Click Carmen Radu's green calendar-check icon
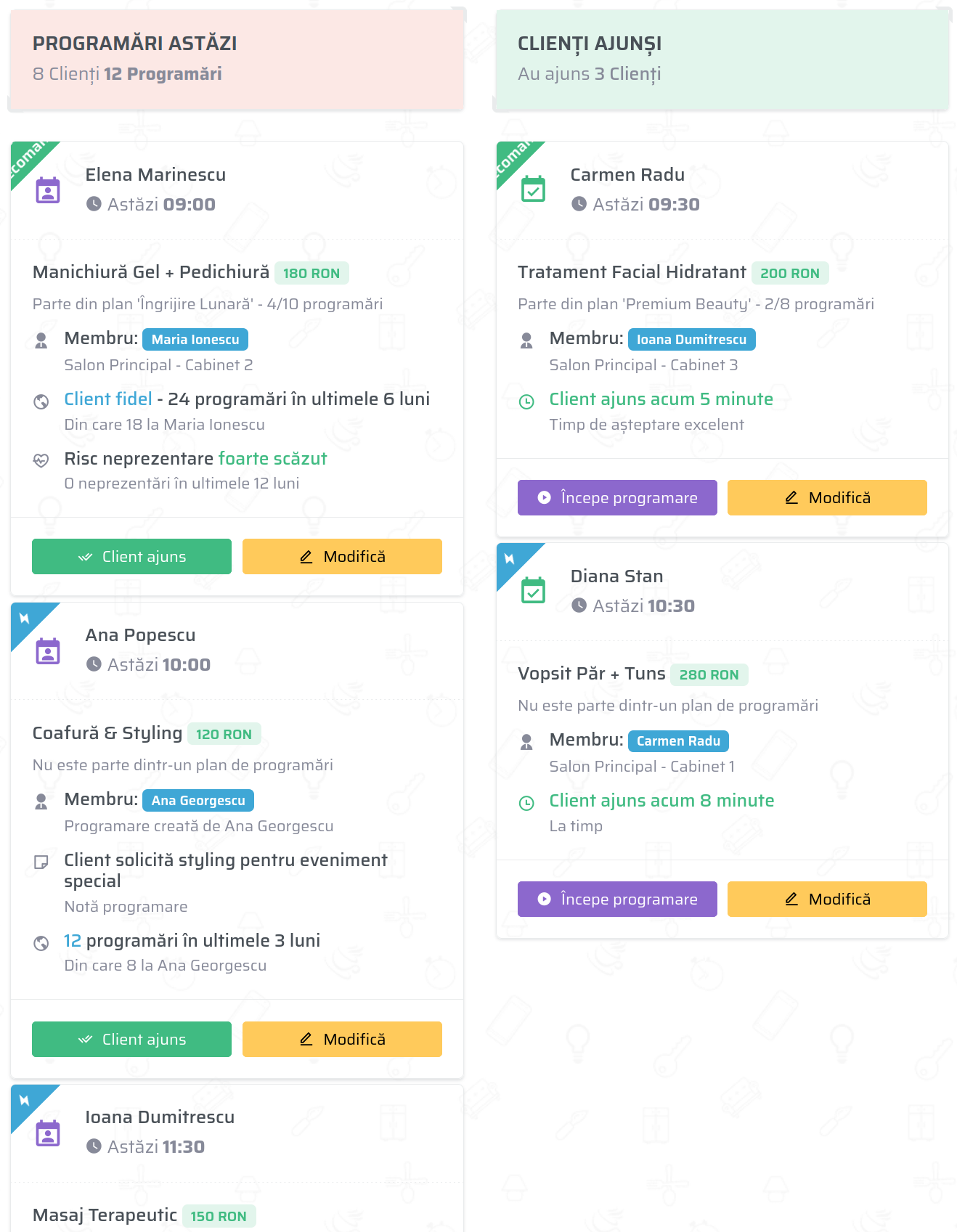This screenshot has width=957, height=1232. [533, 189]
